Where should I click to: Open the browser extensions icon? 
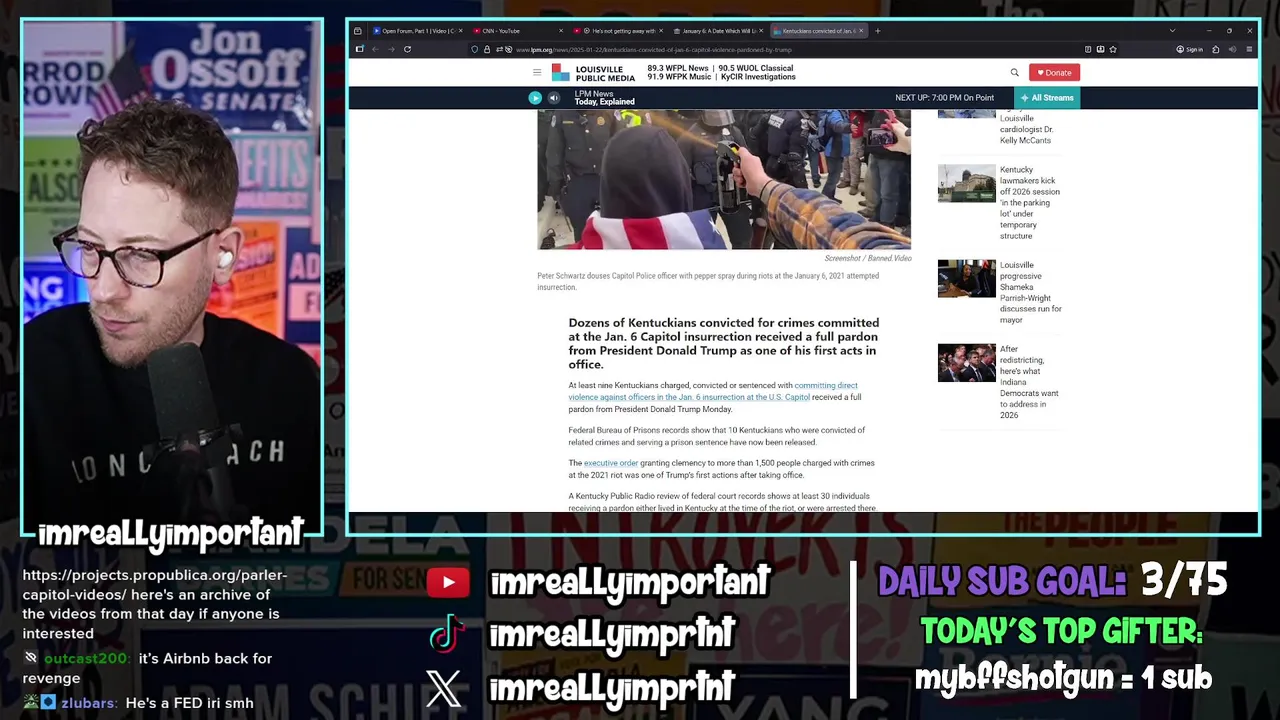1217,49
